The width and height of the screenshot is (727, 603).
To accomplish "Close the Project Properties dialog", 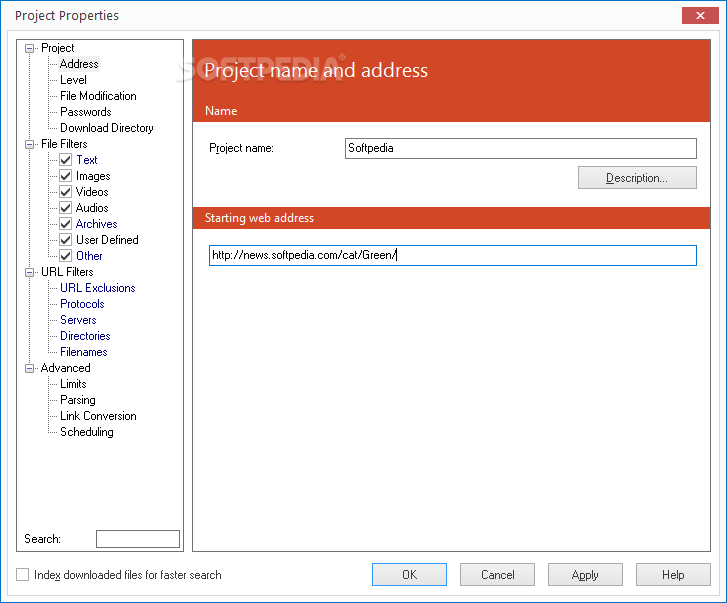I will coord(700,16).
